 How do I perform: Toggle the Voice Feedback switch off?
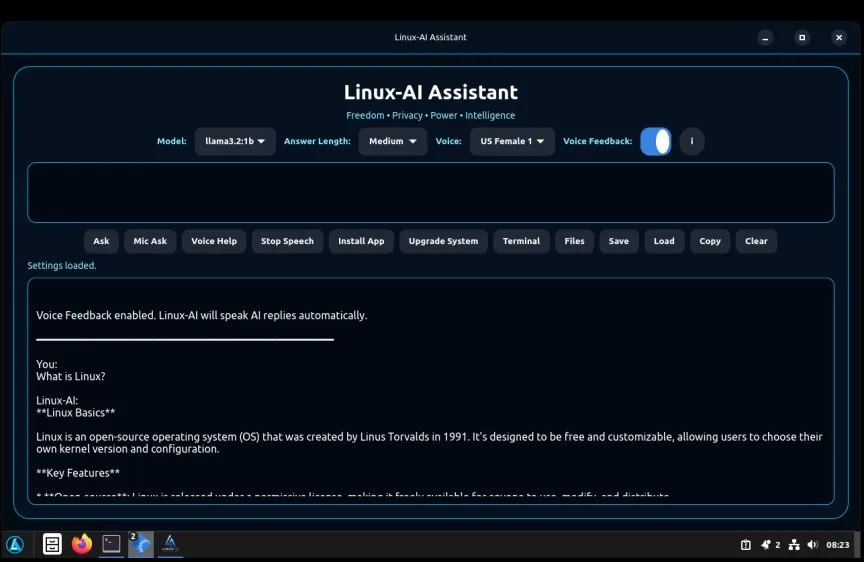pyautogui.click(x=656, y=141)
